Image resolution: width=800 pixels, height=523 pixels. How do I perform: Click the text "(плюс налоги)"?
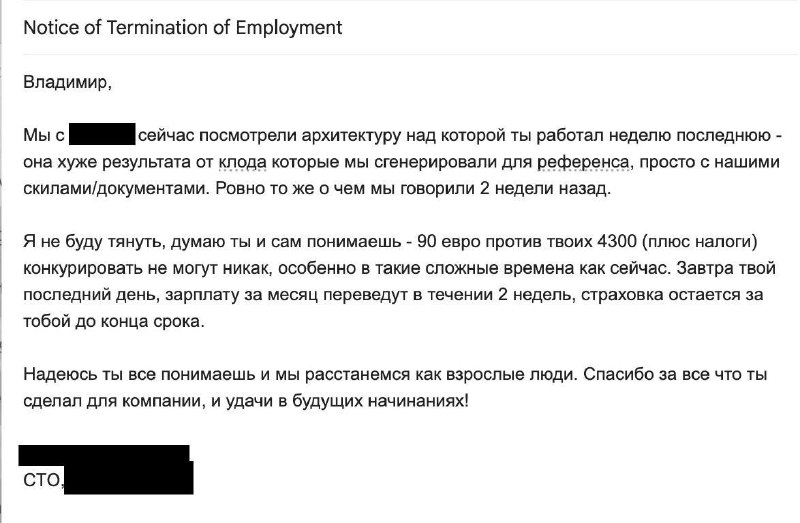(x=699, y=241)
